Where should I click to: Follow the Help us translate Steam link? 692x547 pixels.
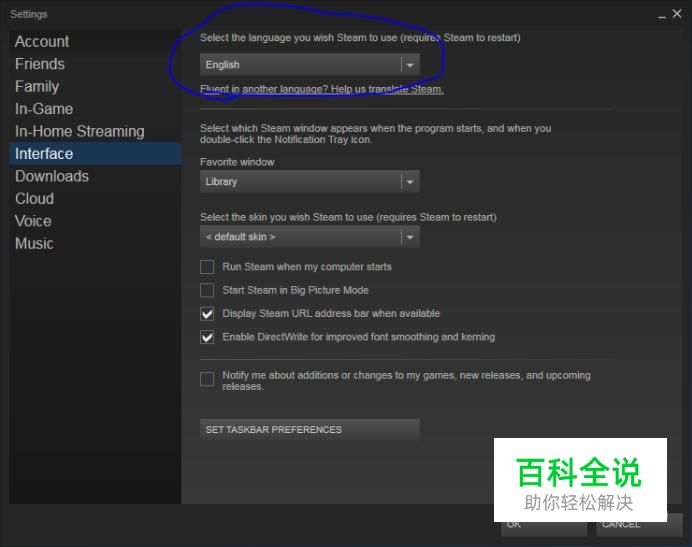[x=321, y=89]
